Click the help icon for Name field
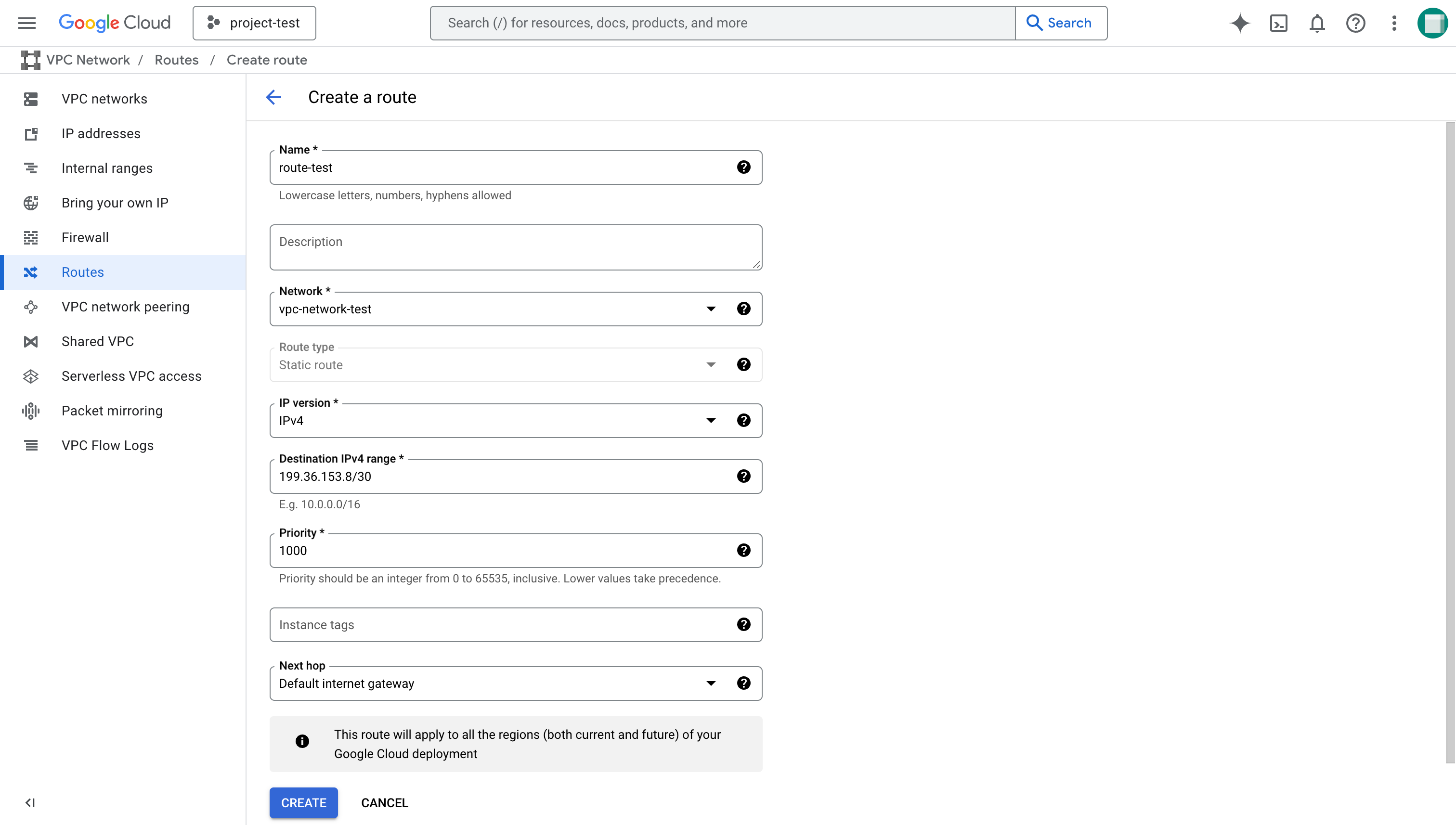1456x825 pixels. (743, 167)
